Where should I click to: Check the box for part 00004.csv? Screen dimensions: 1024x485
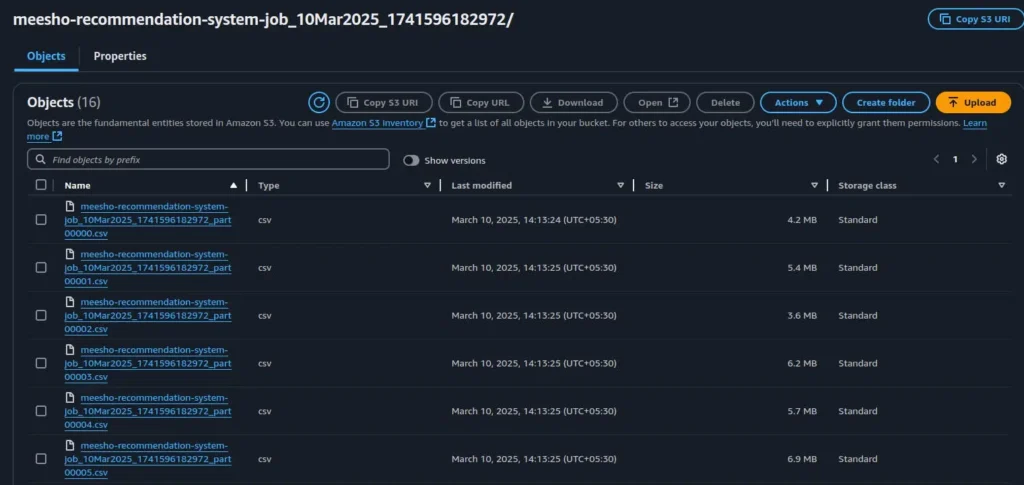click(x=41, y=411)
